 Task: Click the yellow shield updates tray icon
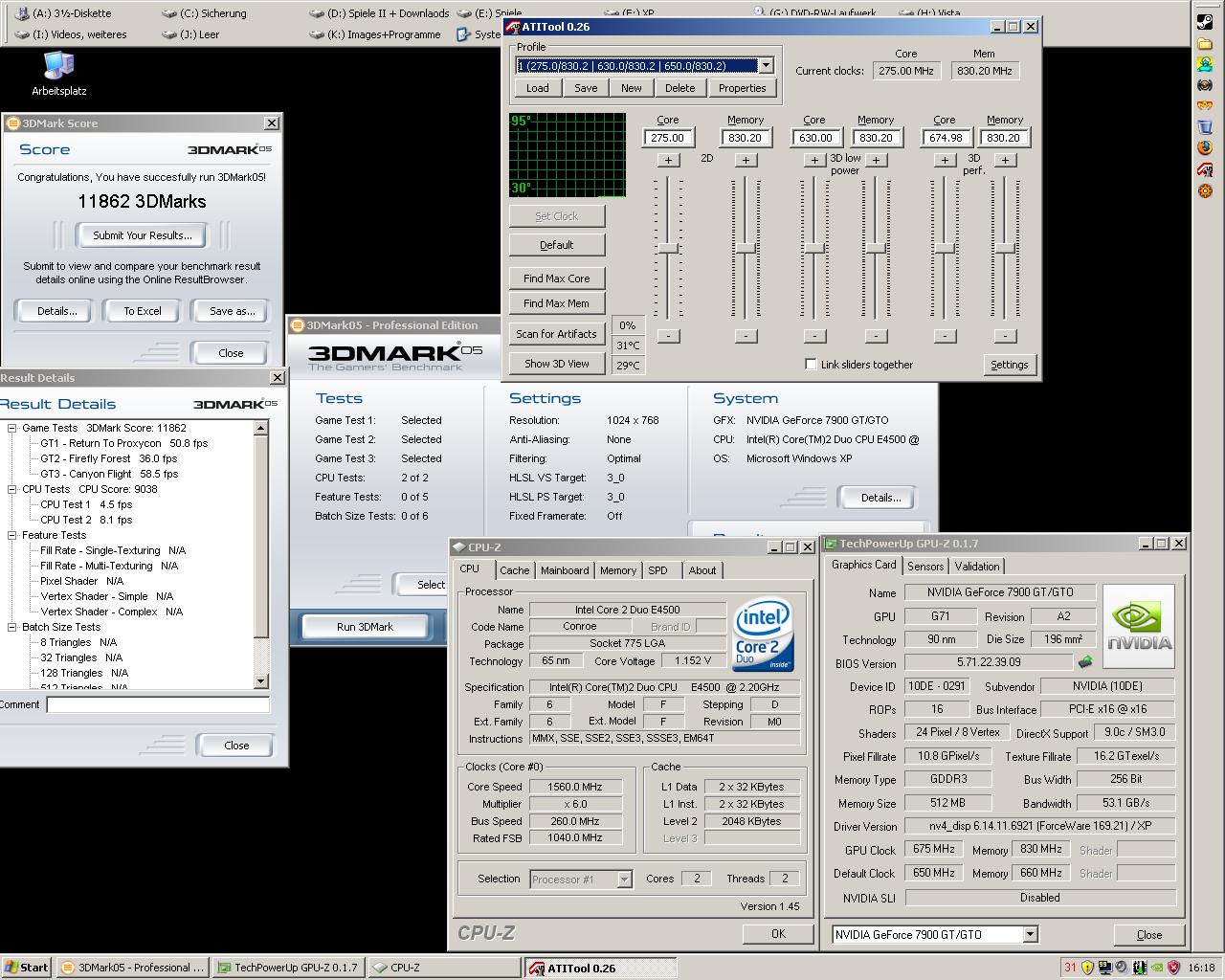[x=1087, y=968]
